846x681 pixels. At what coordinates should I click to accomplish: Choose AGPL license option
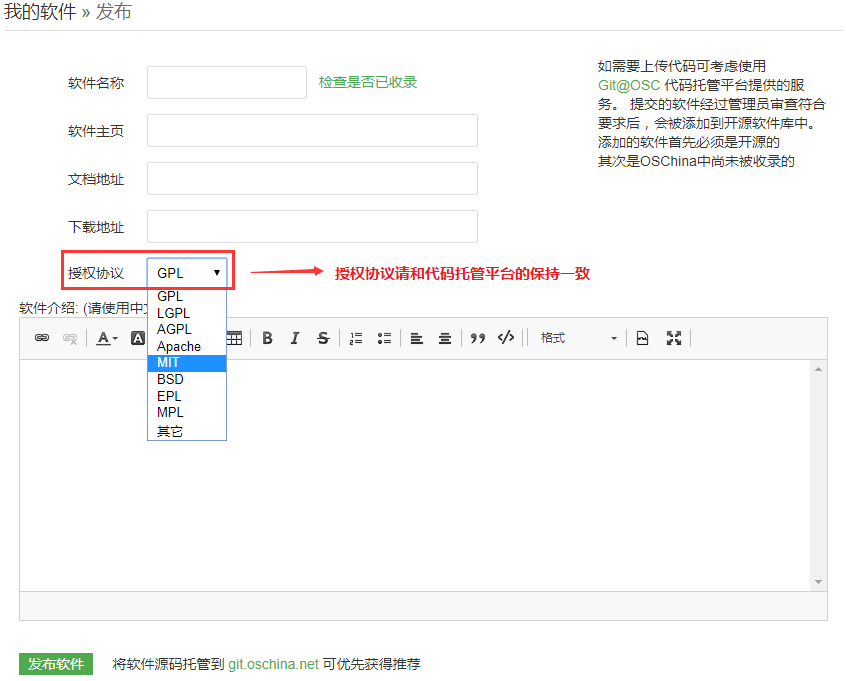pyautogui.click(x=187, y=329)
